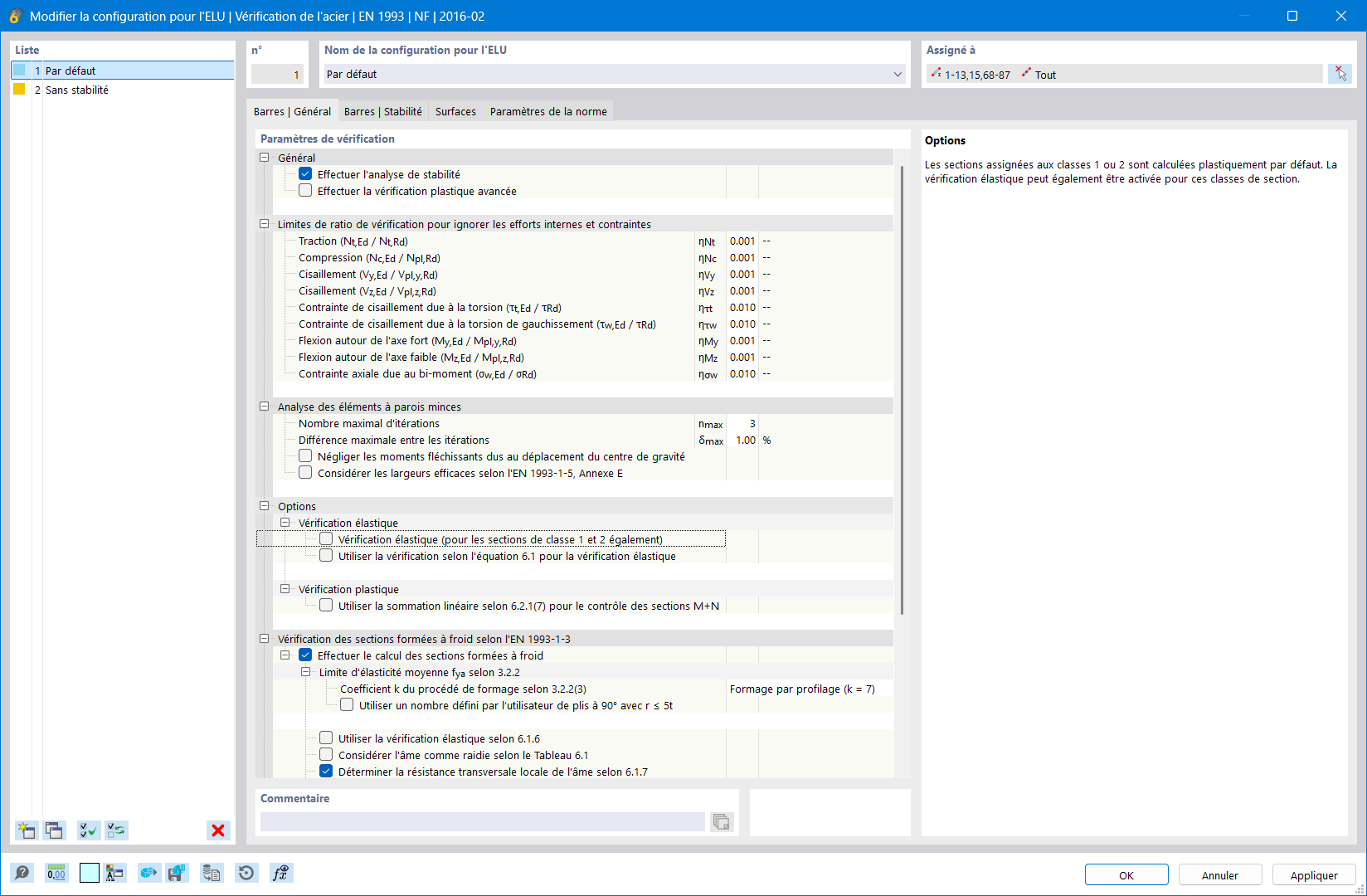Disable Effectuer l'analyse de stabilité
This screenshot has height=896, width=1367.
305,173
